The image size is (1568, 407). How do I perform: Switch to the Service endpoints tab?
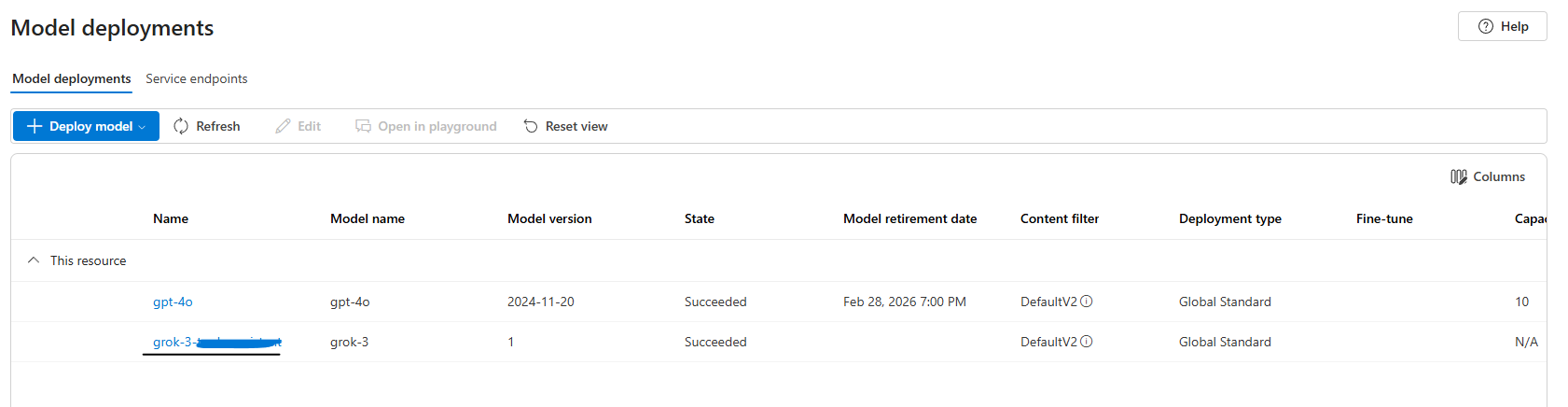(x=196, y=78)
